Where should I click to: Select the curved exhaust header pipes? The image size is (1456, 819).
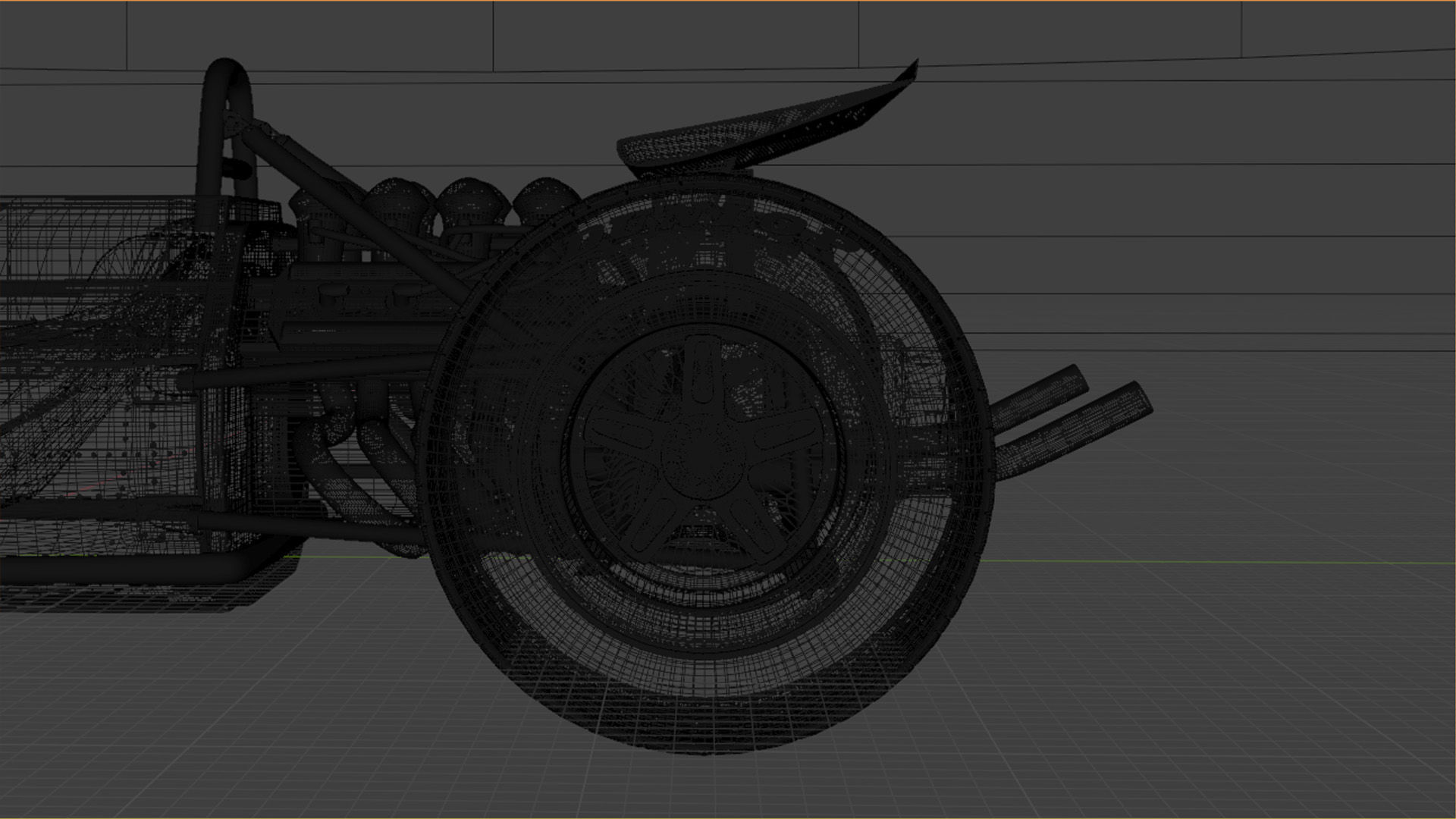click(x=334, y=472)
